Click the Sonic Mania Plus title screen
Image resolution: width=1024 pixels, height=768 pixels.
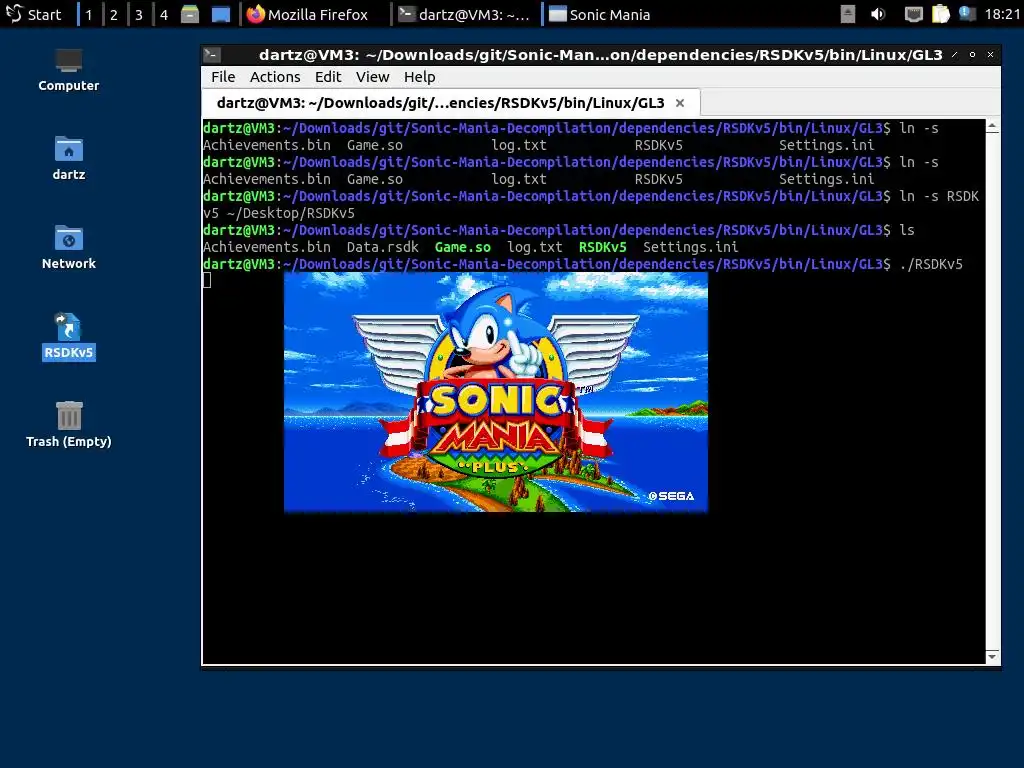(496, 392)
